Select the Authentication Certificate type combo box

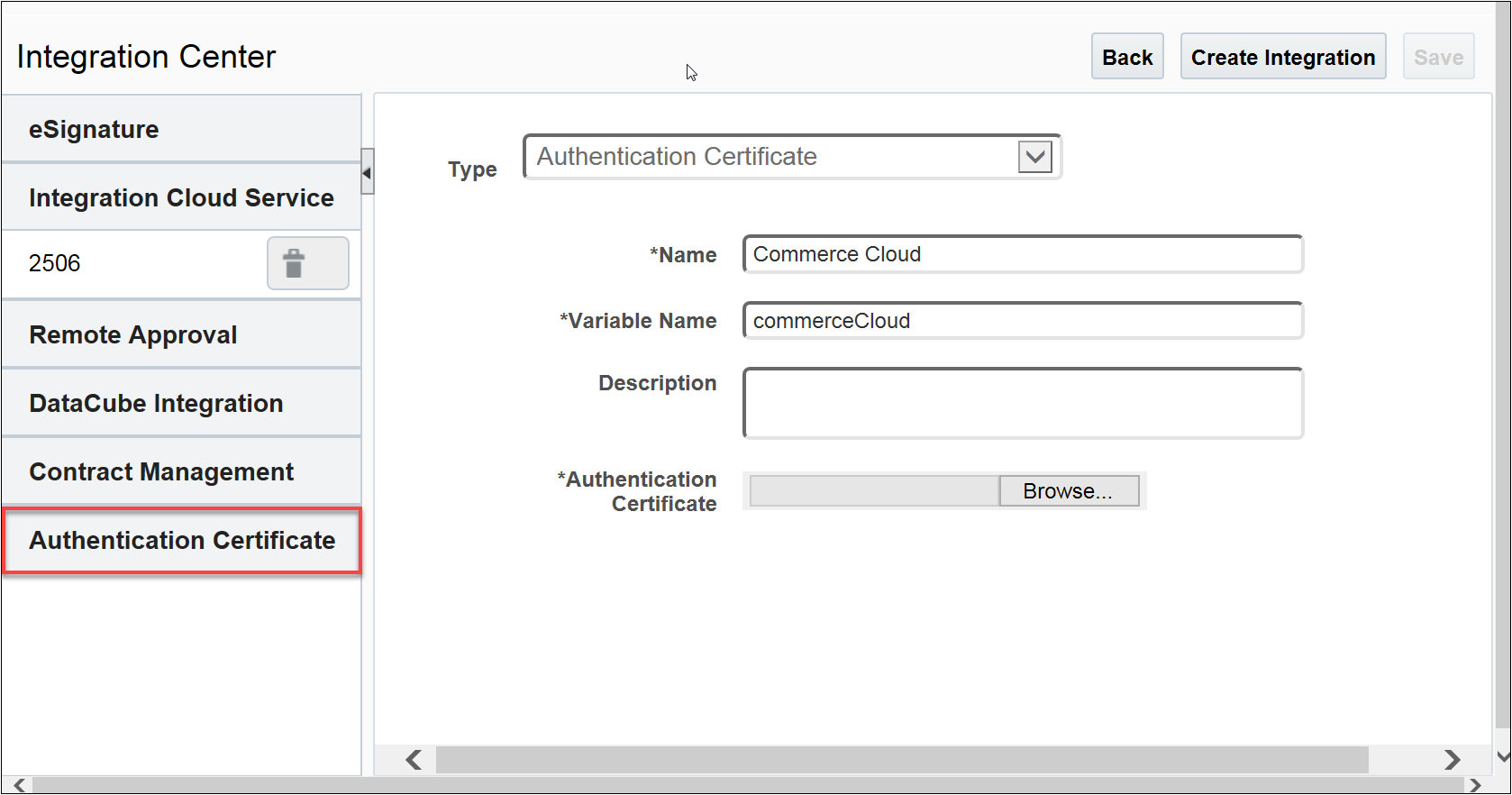coord(775,157)
